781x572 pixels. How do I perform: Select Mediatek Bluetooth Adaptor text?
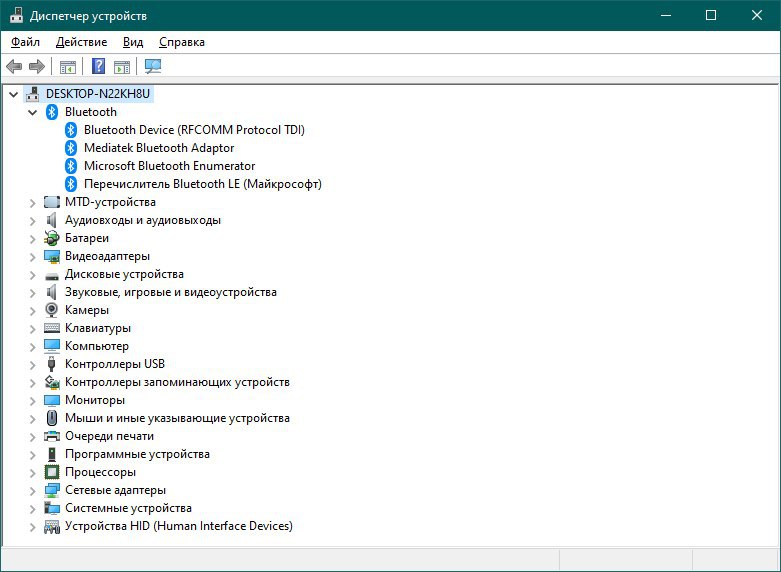pos(159,147)
